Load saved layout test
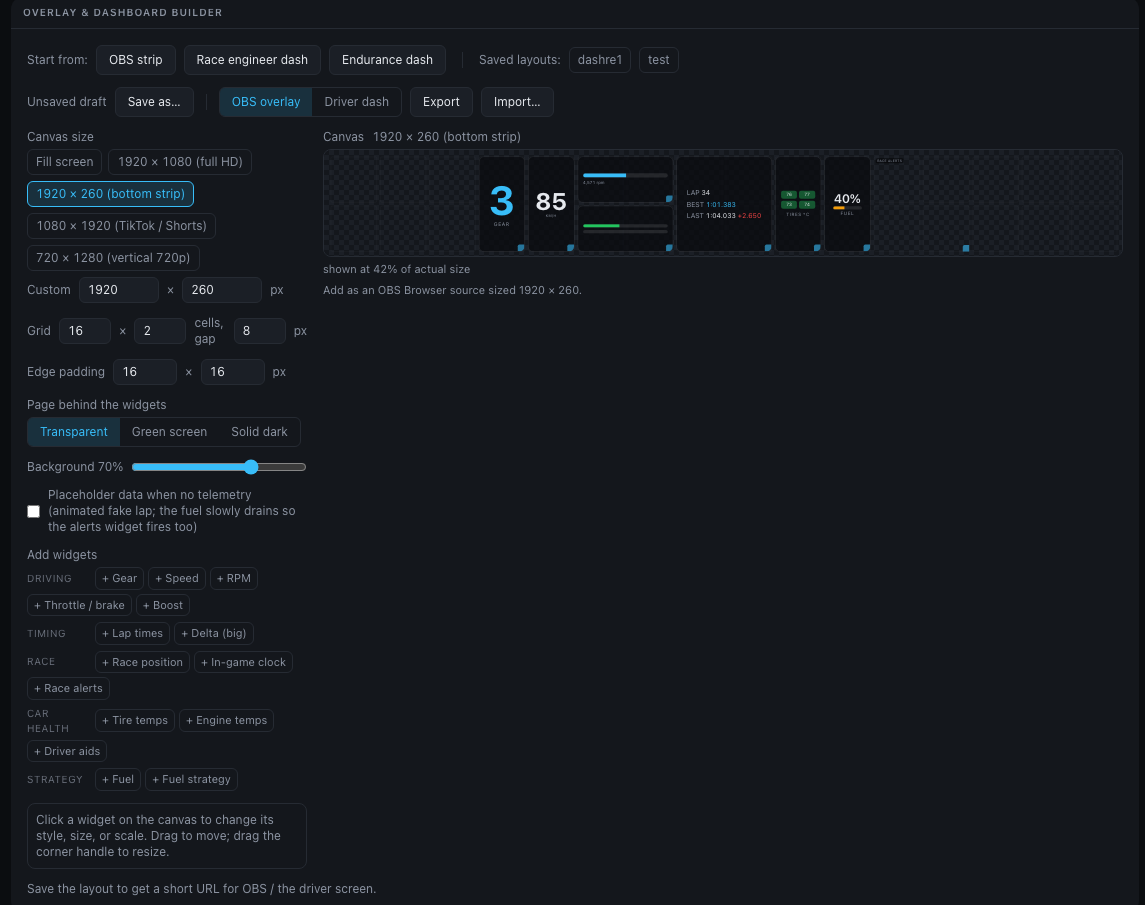This screenshot has height=905, width=1145. [x=659, y=60]
